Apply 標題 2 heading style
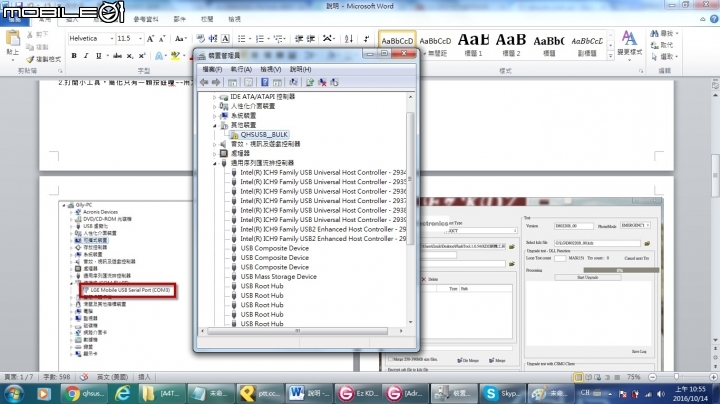Screen dimensions: 720x404 click(511, 45)
